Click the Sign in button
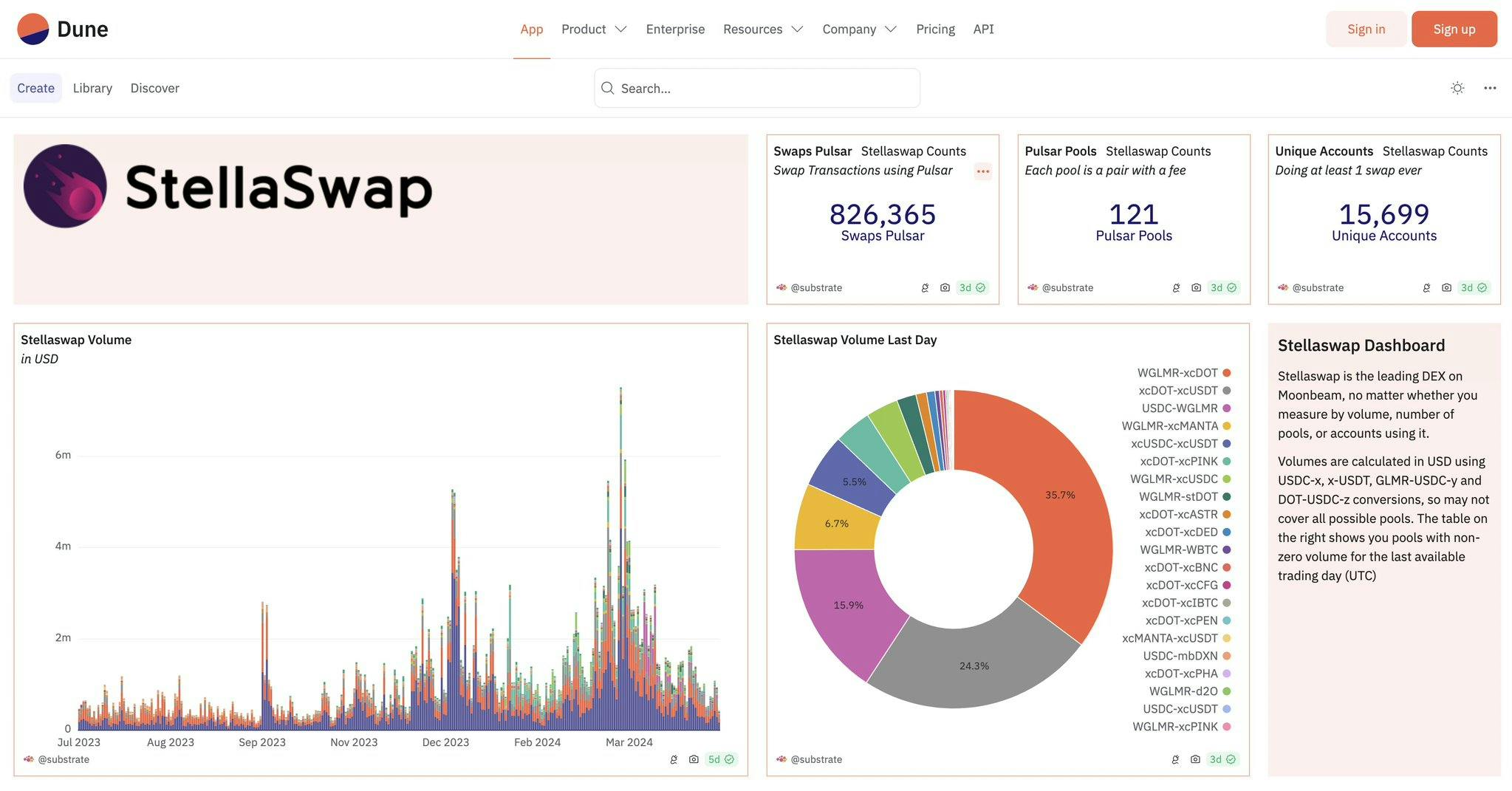This screenshot has height=791, width=1512. [1366, 29]
